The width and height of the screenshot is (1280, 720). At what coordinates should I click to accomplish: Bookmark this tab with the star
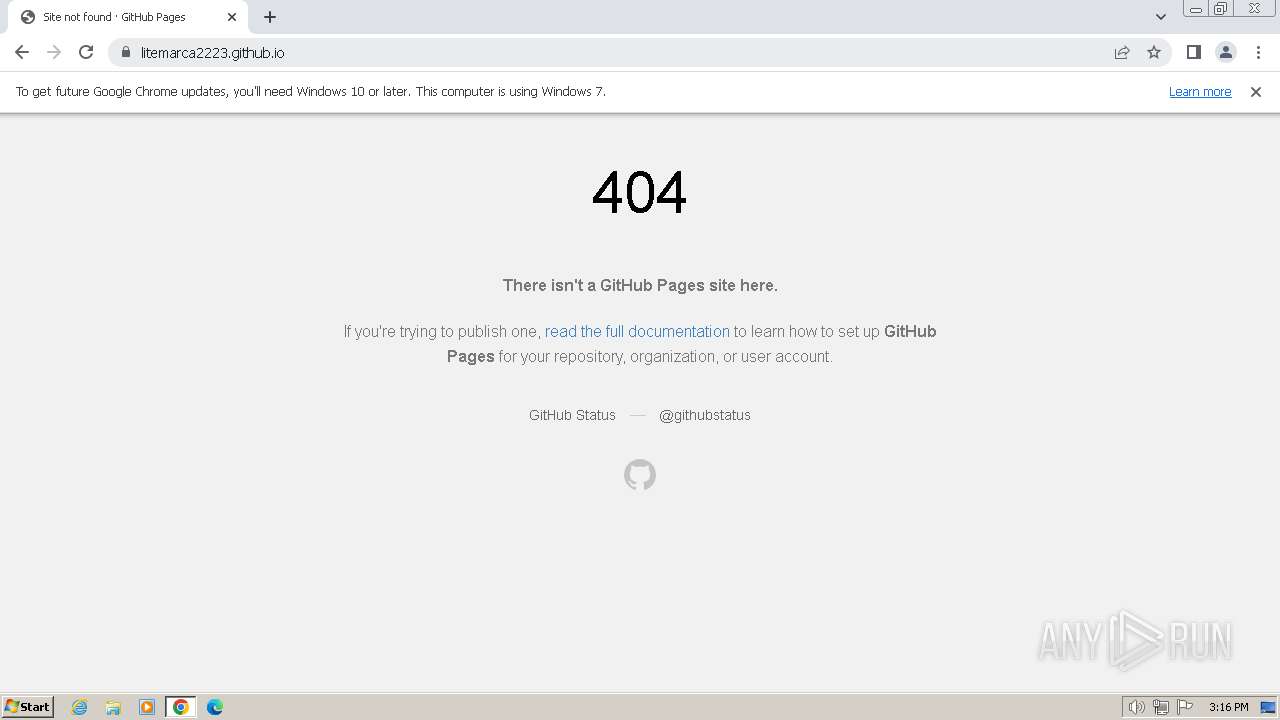[1154, 52]
